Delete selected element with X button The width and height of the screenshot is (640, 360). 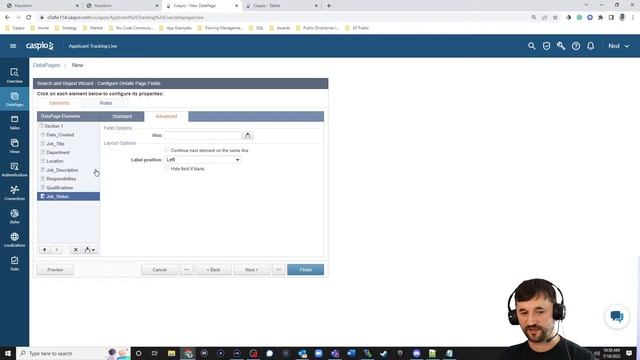(x=76, y=249)
